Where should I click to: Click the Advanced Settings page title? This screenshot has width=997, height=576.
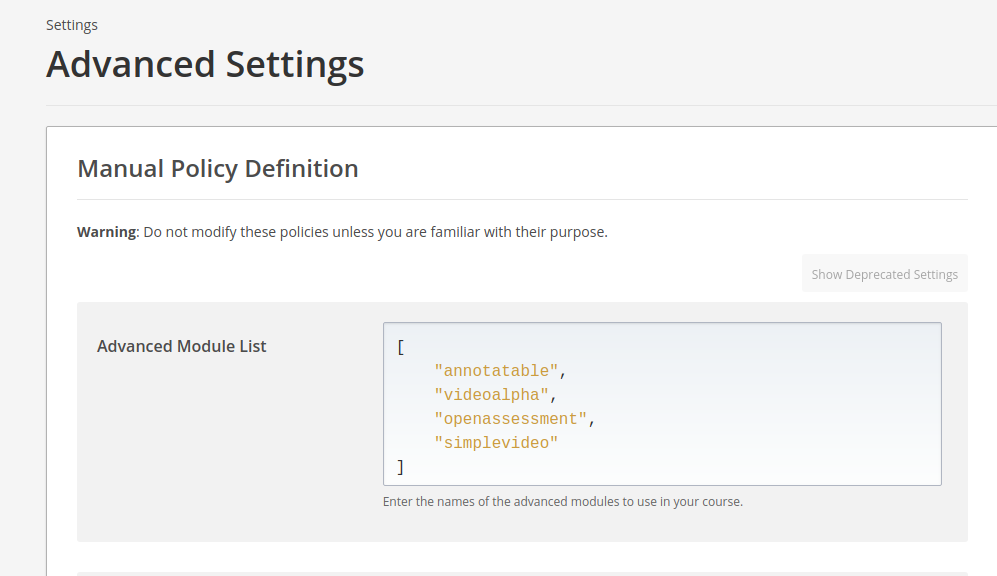point(205,64)
